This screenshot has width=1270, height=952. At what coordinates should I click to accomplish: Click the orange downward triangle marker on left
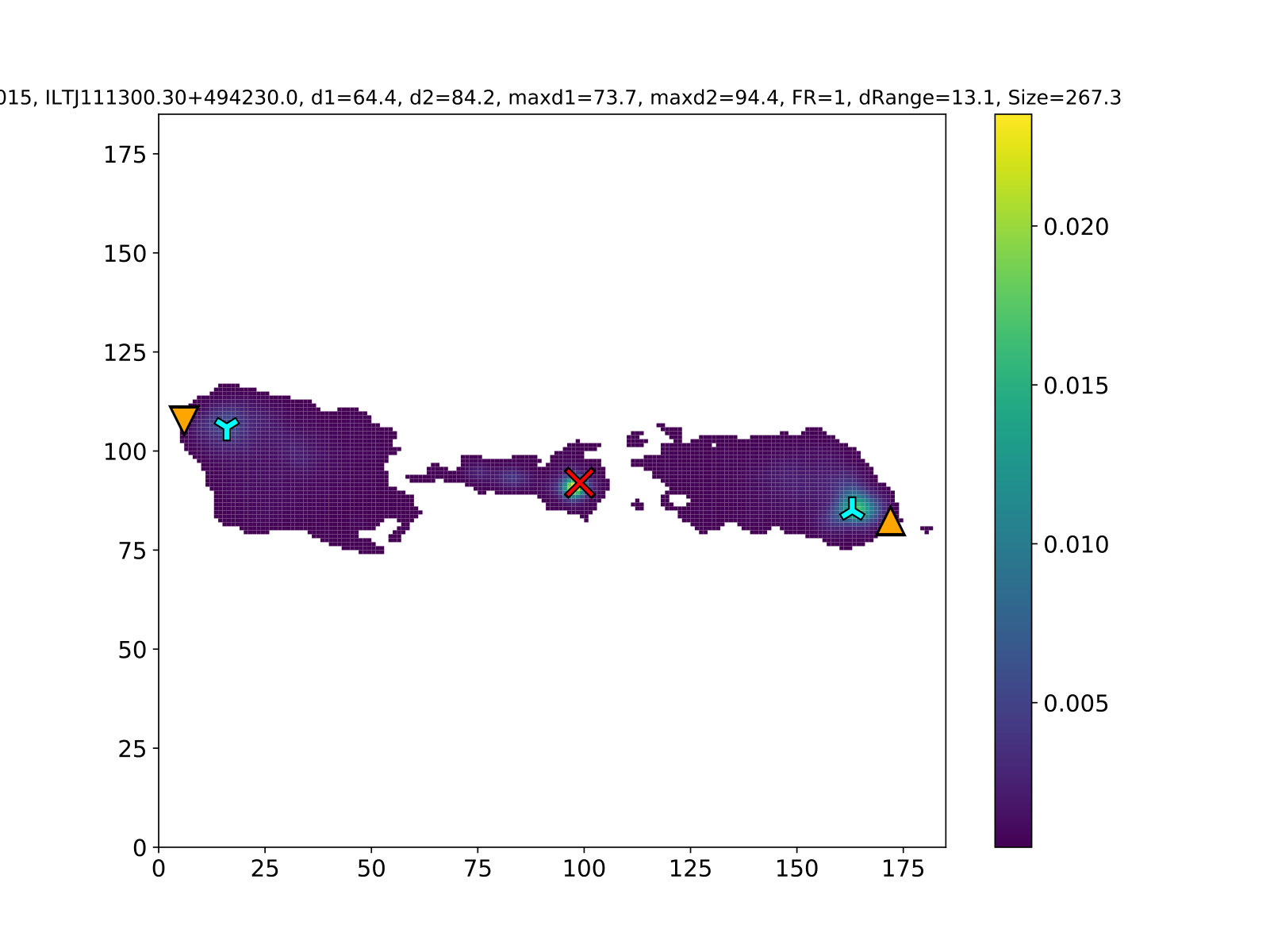pyautogui.click(x=184, y=419)
